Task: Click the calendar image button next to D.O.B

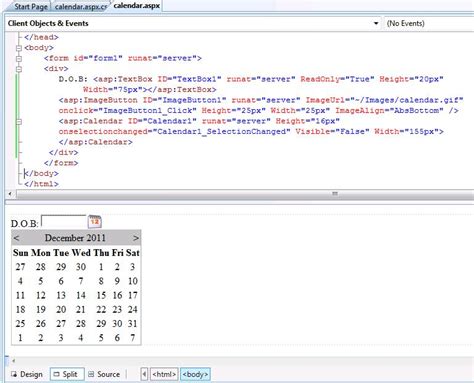Action: (x=95, y=222)
